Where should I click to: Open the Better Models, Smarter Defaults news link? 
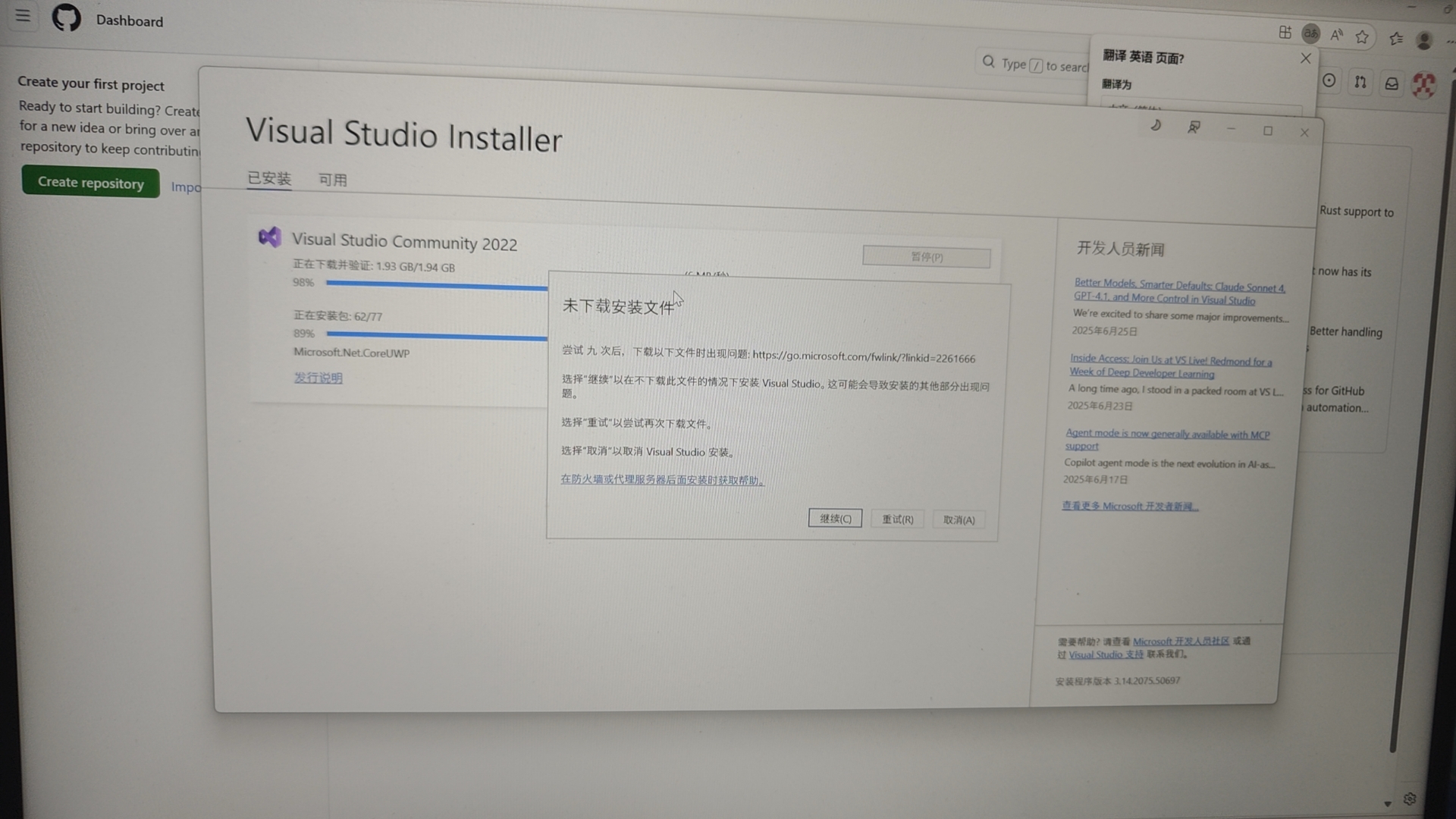[1179, 292]
